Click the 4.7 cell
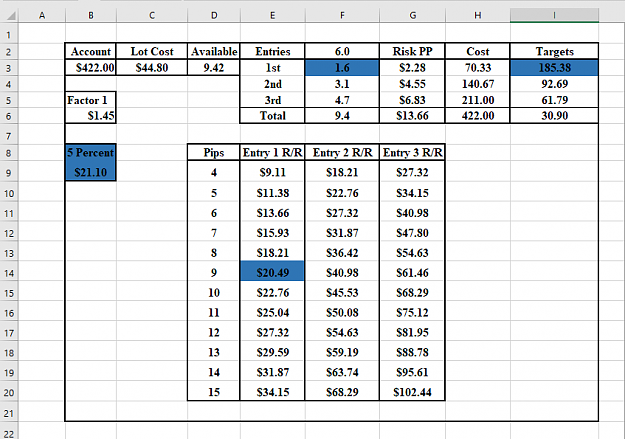The image size is (625, 439). [342, 100]
